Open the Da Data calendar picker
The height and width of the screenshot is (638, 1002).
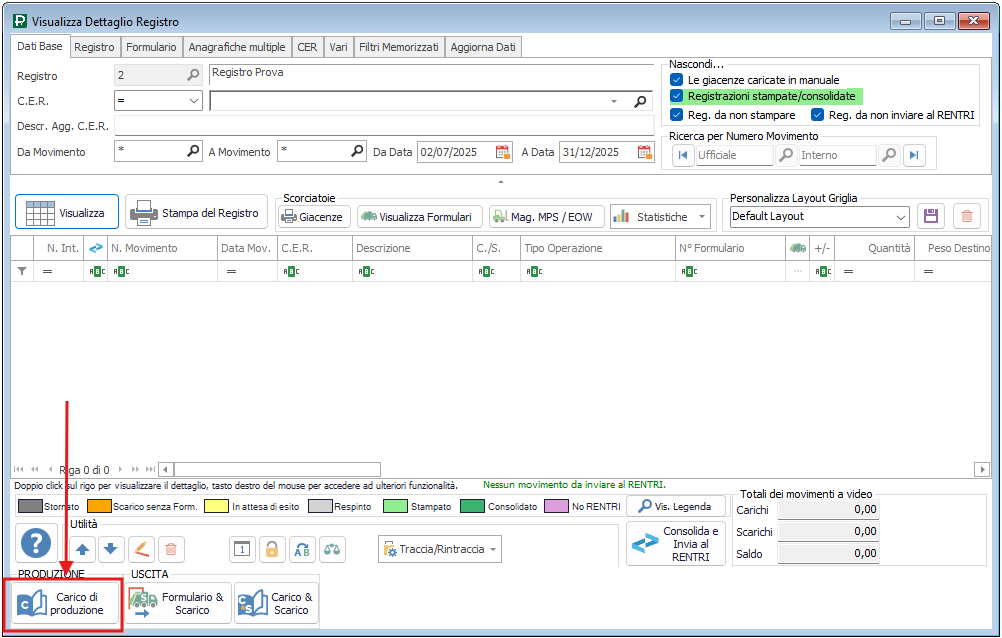click(503, 152)
